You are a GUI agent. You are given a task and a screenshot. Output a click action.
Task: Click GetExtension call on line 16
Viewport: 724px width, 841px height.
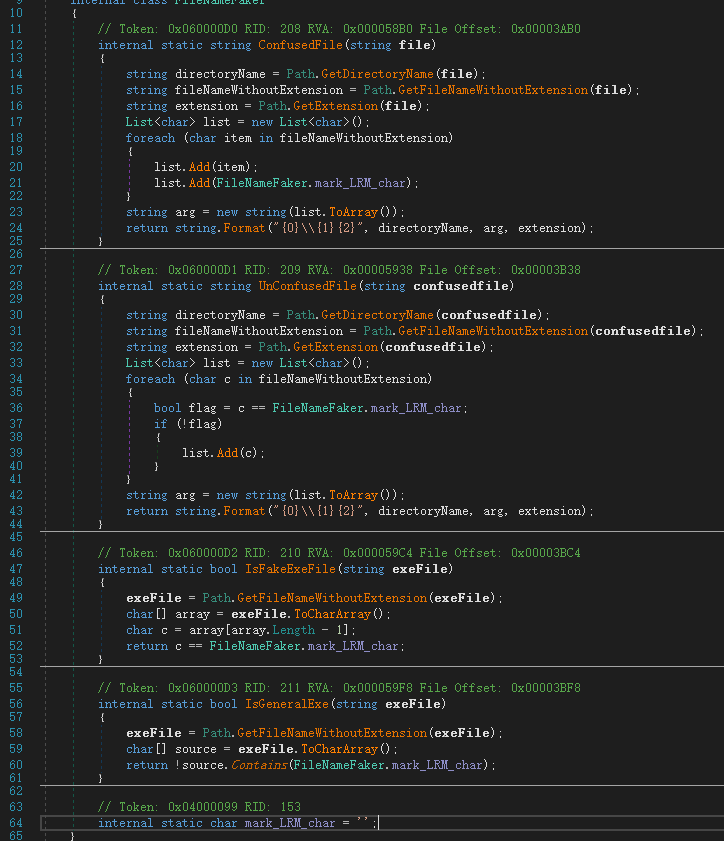point(335,106)
